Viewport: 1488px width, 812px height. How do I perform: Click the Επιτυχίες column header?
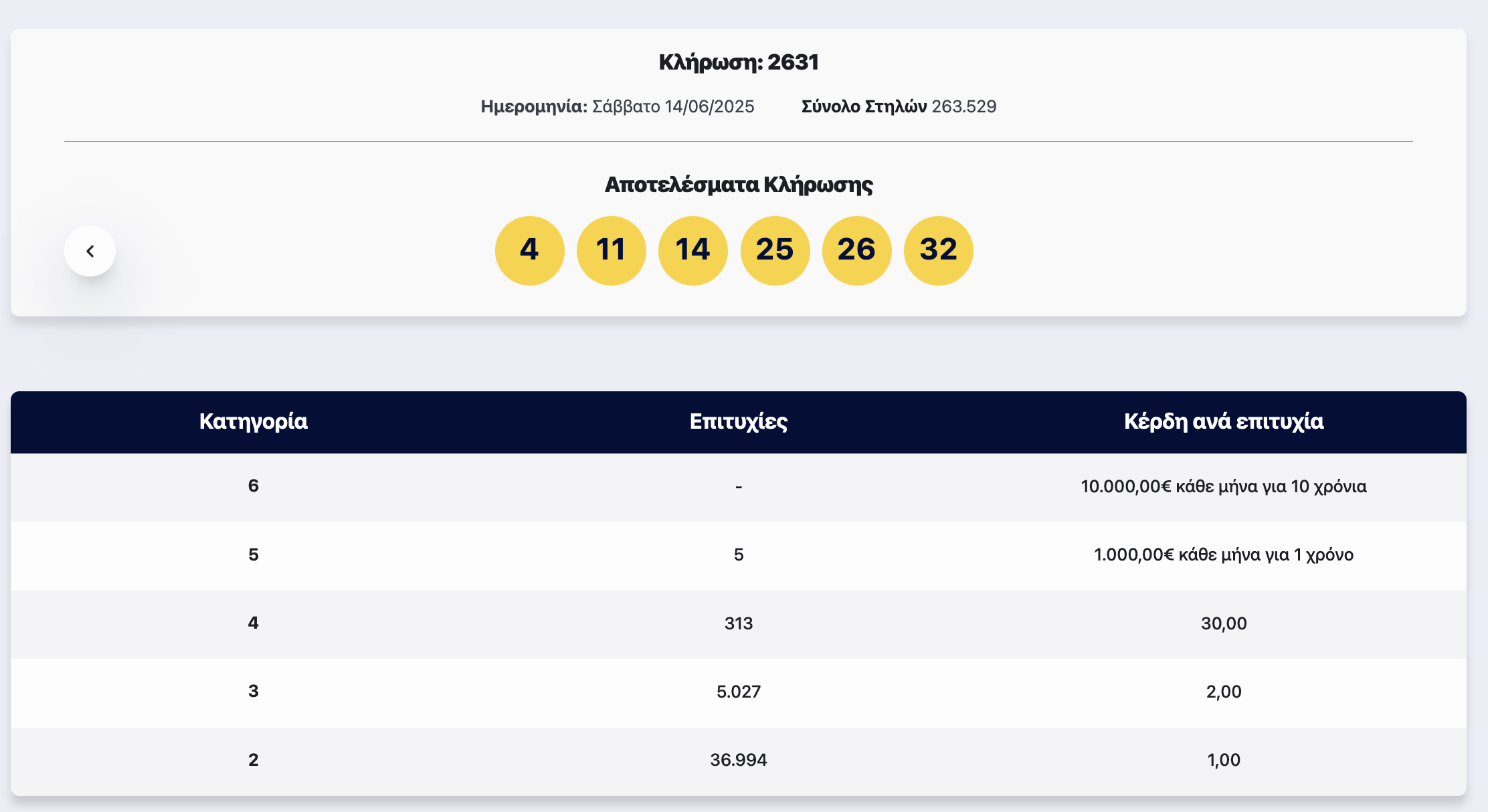[x=739, y=421]
